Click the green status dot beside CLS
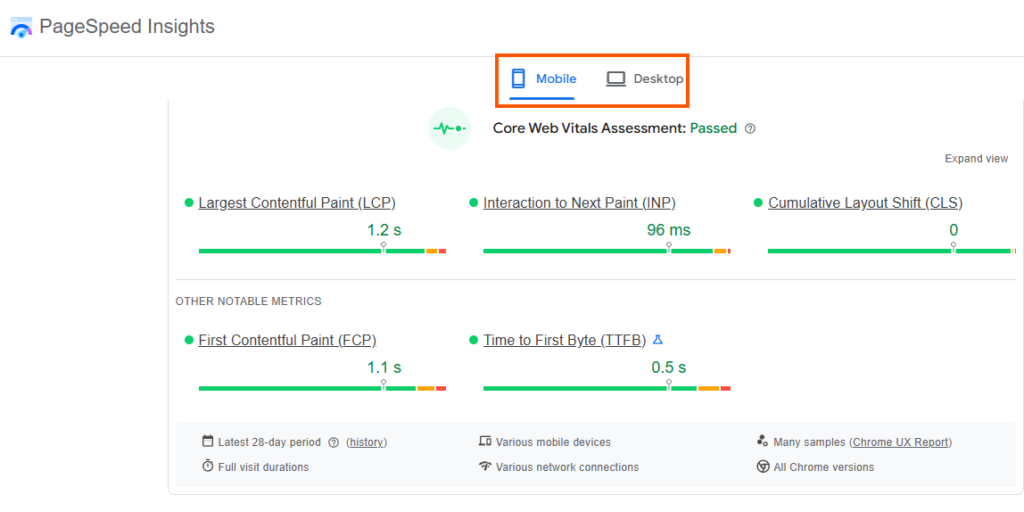 [758, 202]
